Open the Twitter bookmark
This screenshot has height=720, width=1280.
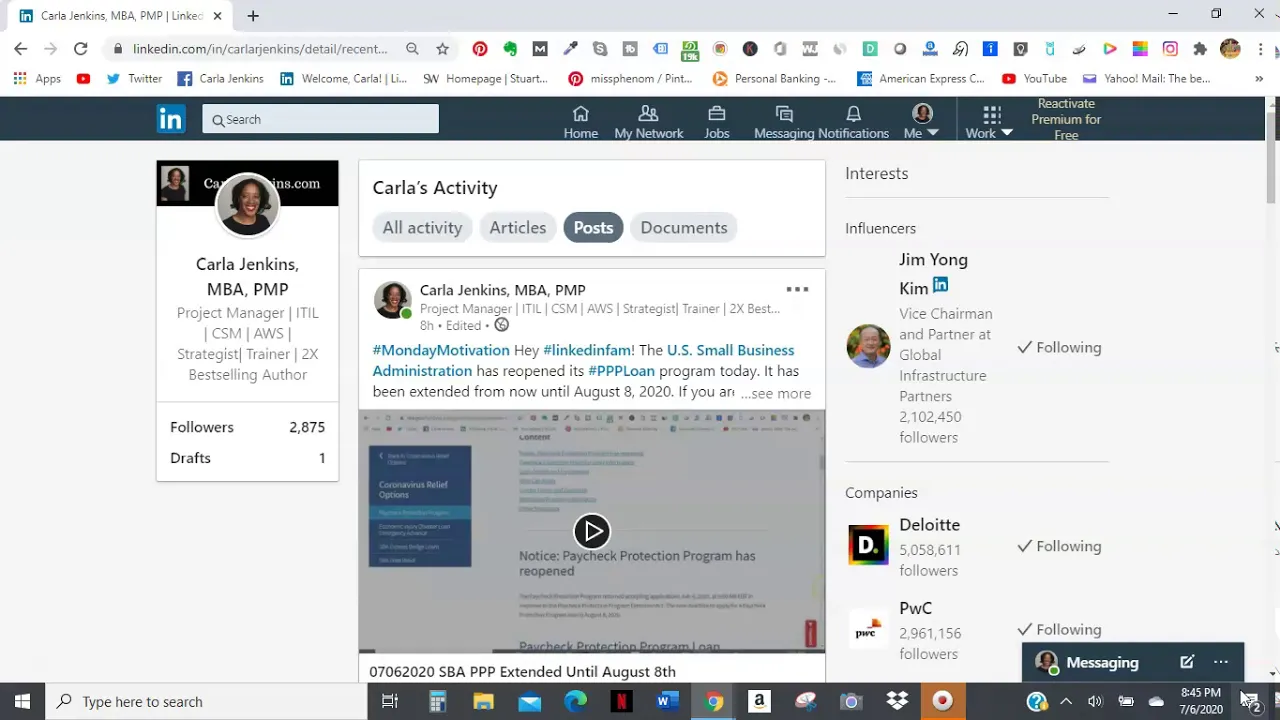(x=134, y=79)
